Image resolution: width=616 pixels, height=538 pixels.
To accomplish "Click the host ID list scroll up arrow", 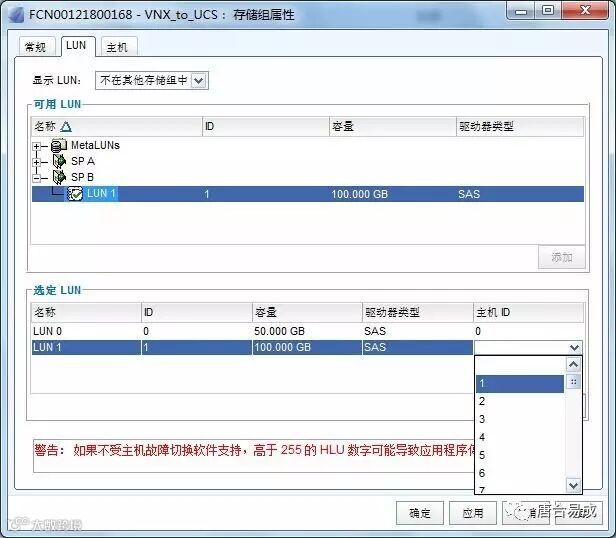I will point(573,364).
